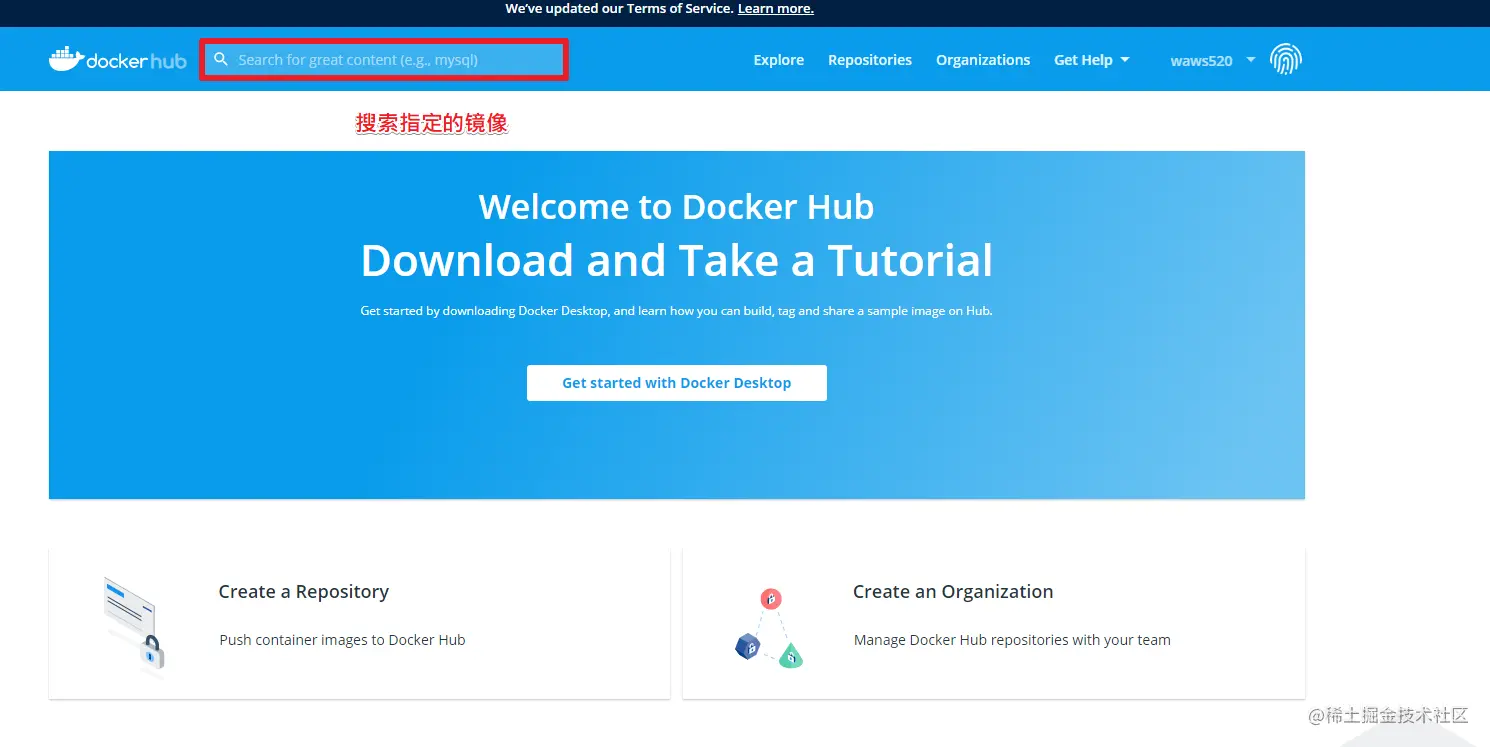Open the fingerprint avatar icon
The width and height of the screenshot is (1490, 747).
tap(1286, 60)
